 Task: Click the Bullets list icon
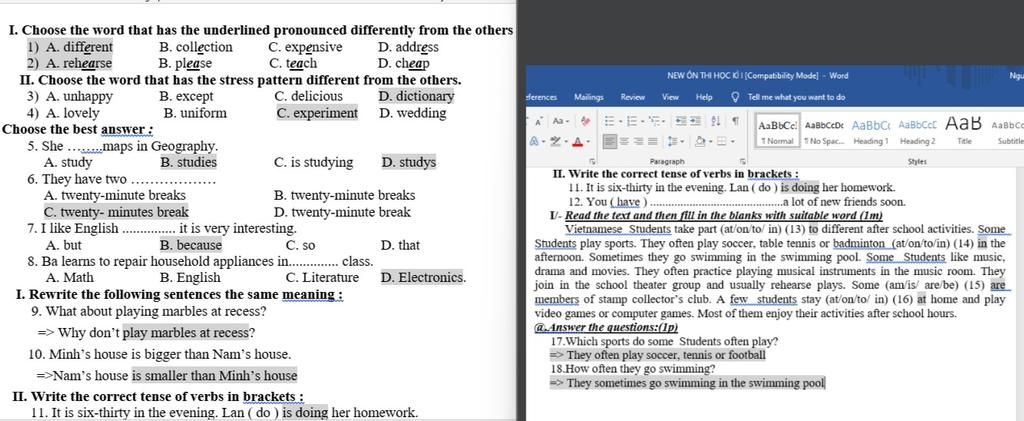click(609, 121)
